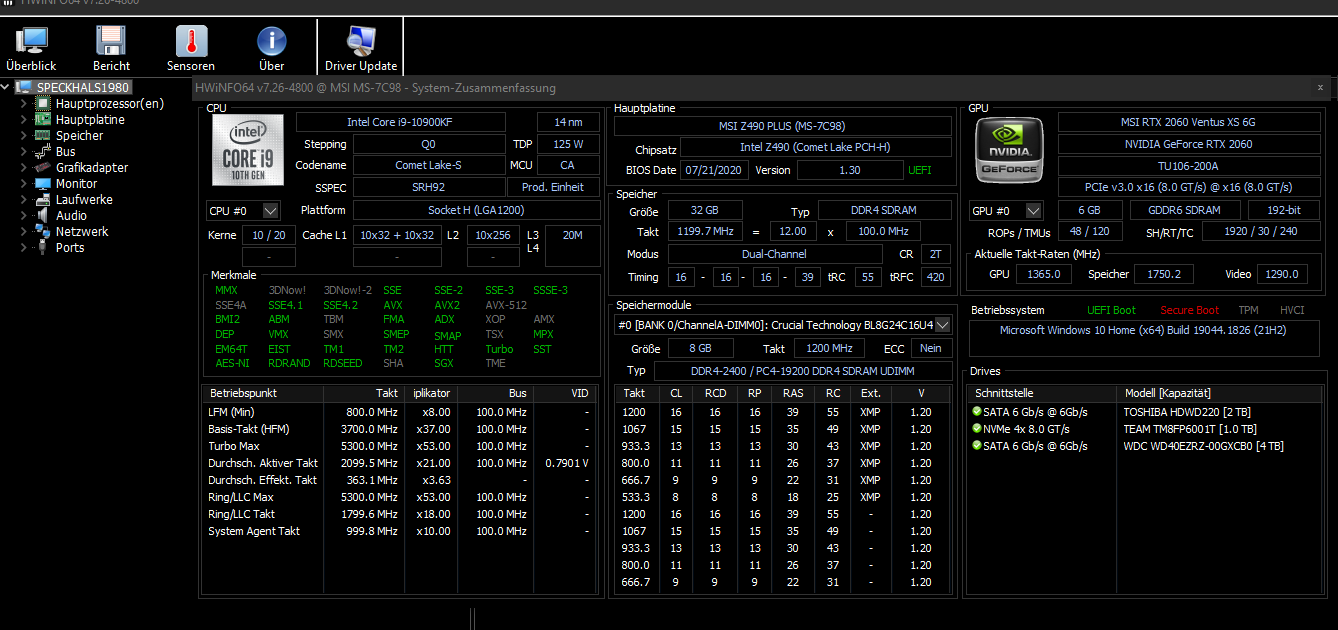
Task: Click the Schnittstelle column header
Action: pos(1043,393)
